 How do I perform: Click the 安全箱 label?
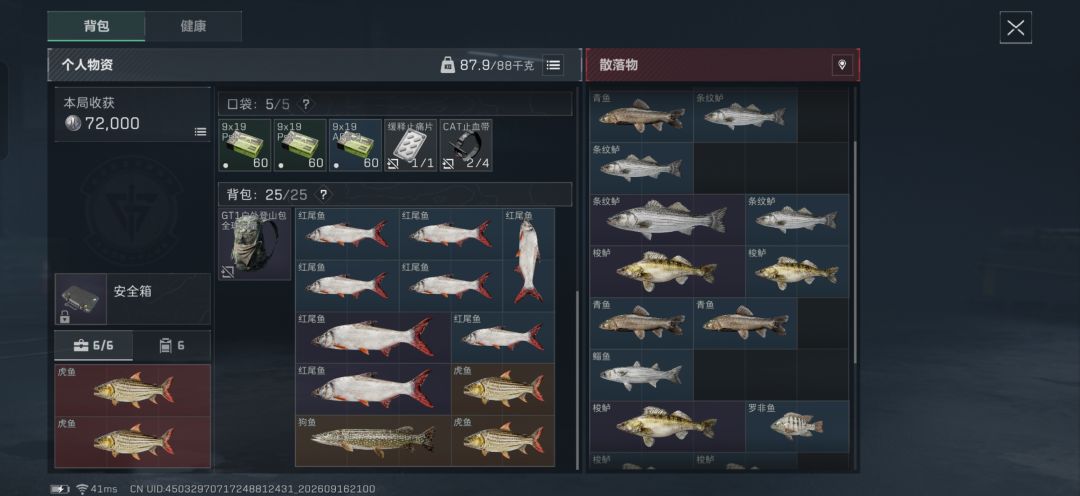click(132, 291)
